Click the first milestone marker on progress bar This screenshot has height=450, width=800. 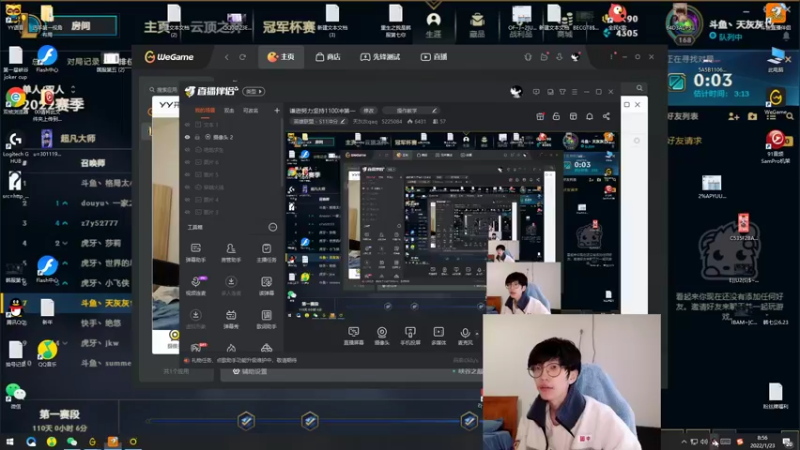[x=246, y=421]
